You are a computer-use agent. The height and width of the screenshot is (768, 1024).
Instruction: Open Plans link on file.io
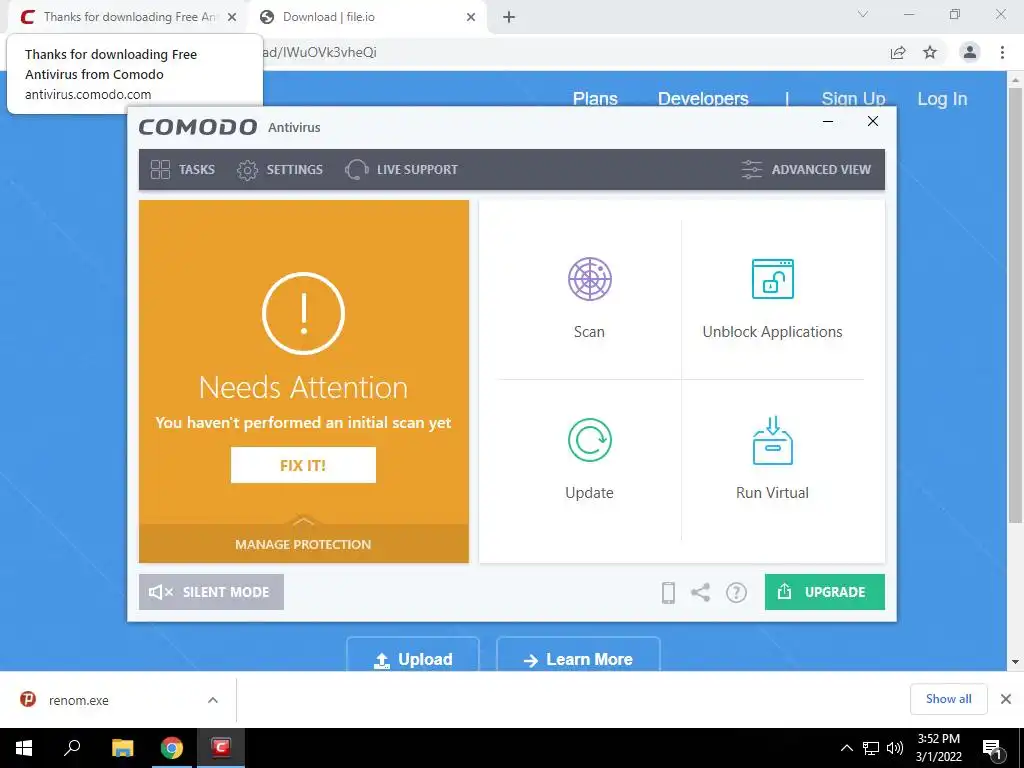coord(595,99)
